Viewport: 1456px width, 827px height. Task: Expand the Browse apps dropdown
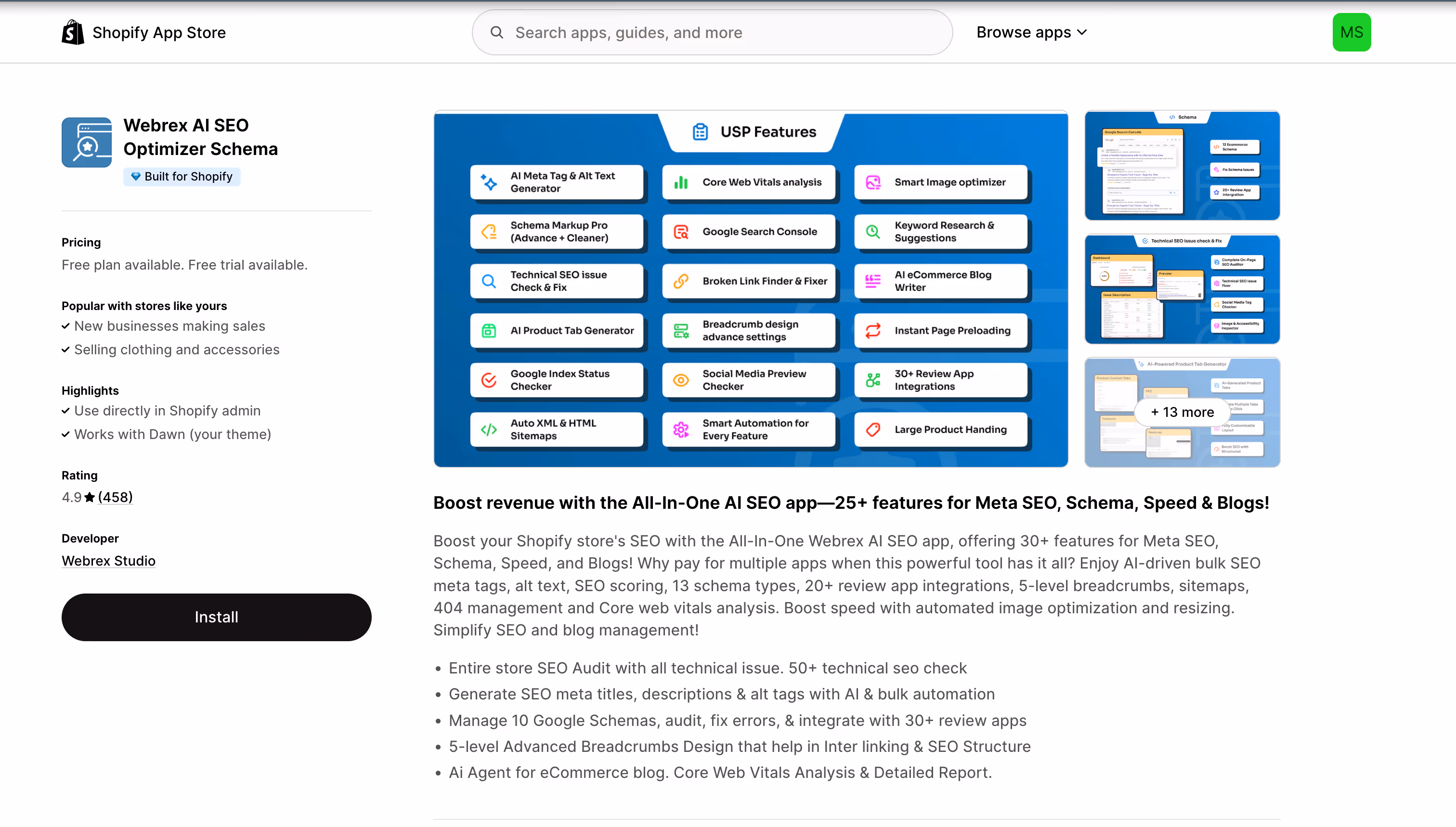[1031, 32]
